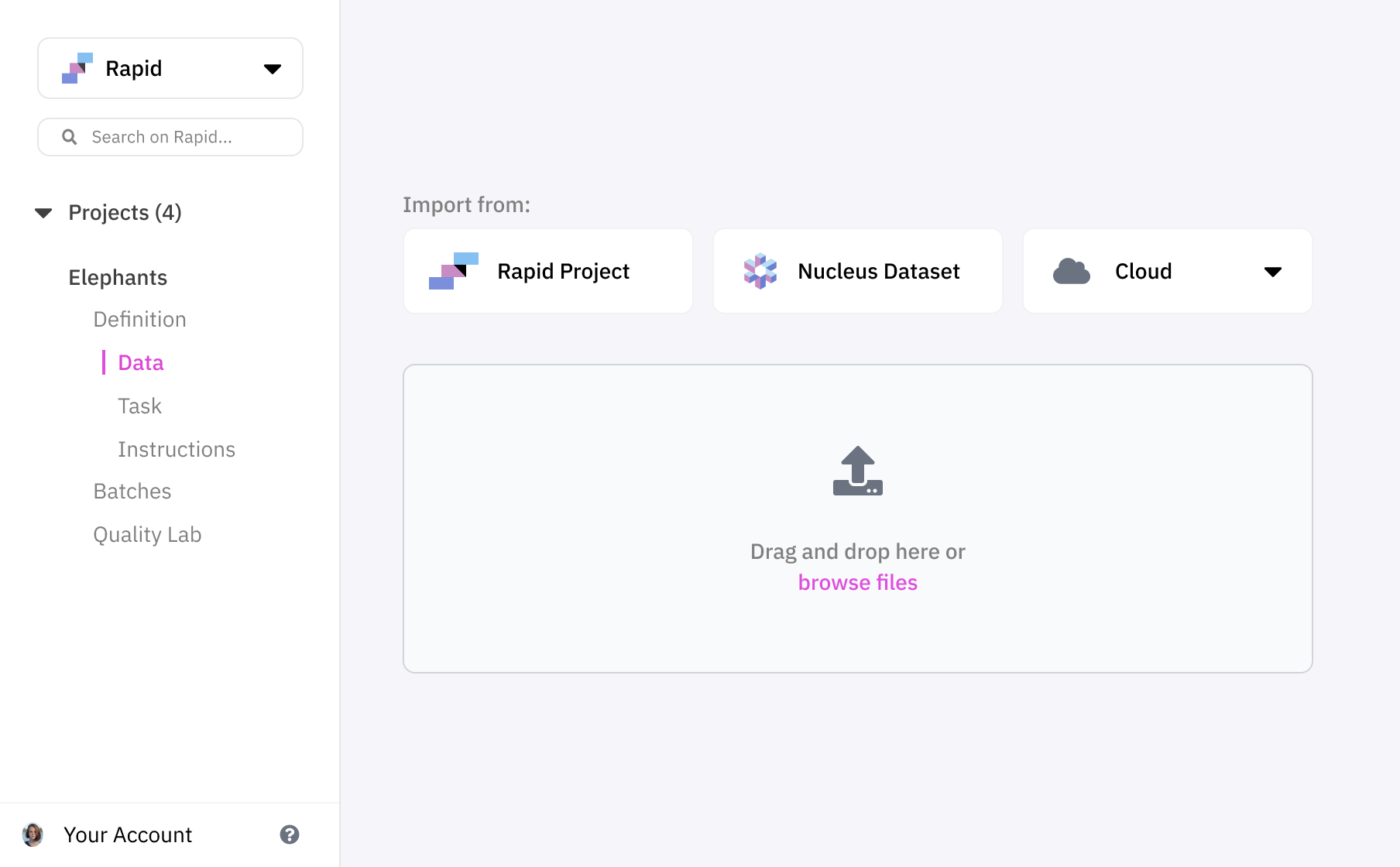Select the Rapid Project import icon

[451, 271]
